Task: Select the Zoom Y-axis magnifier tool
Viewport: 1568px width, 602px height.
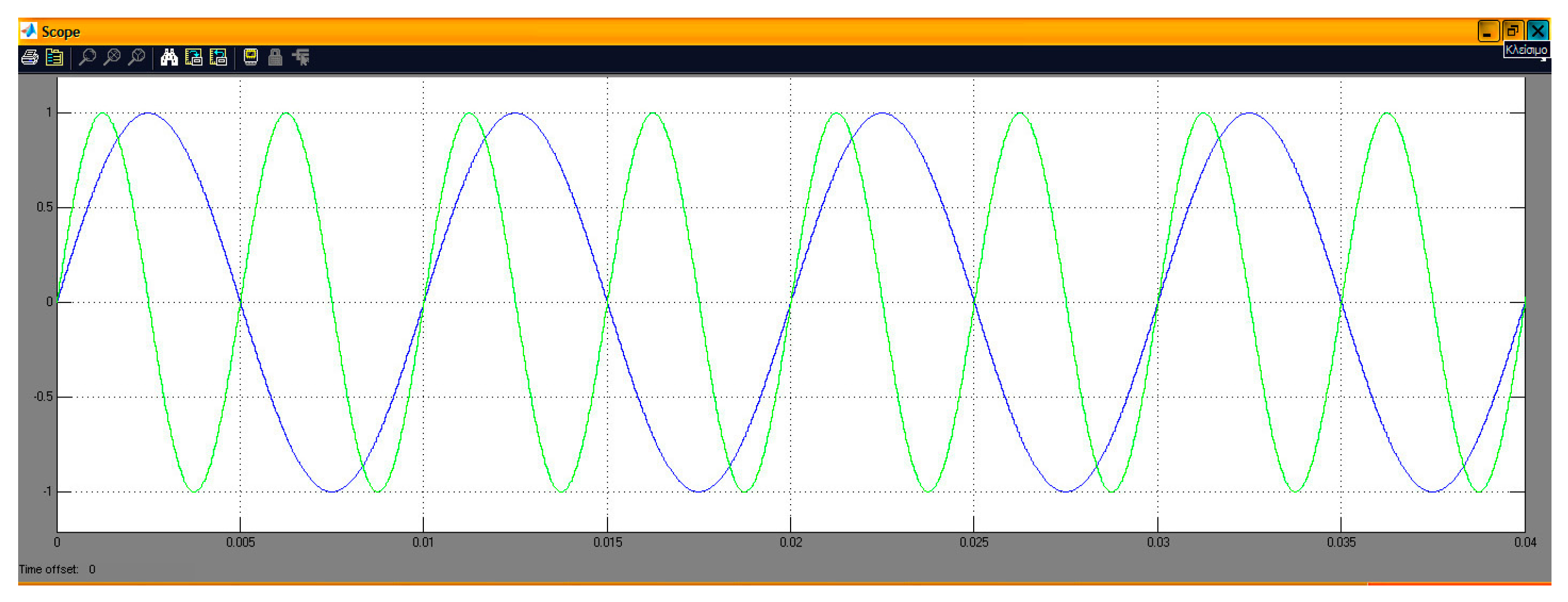Action: point(137,58)
